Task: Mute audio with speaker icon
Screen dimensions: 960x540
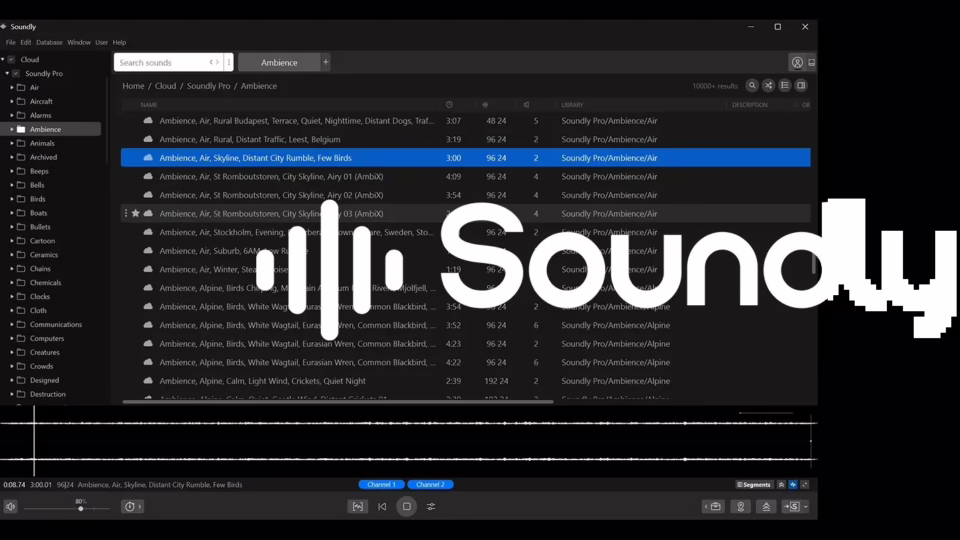Action: (x=10, y=507)
